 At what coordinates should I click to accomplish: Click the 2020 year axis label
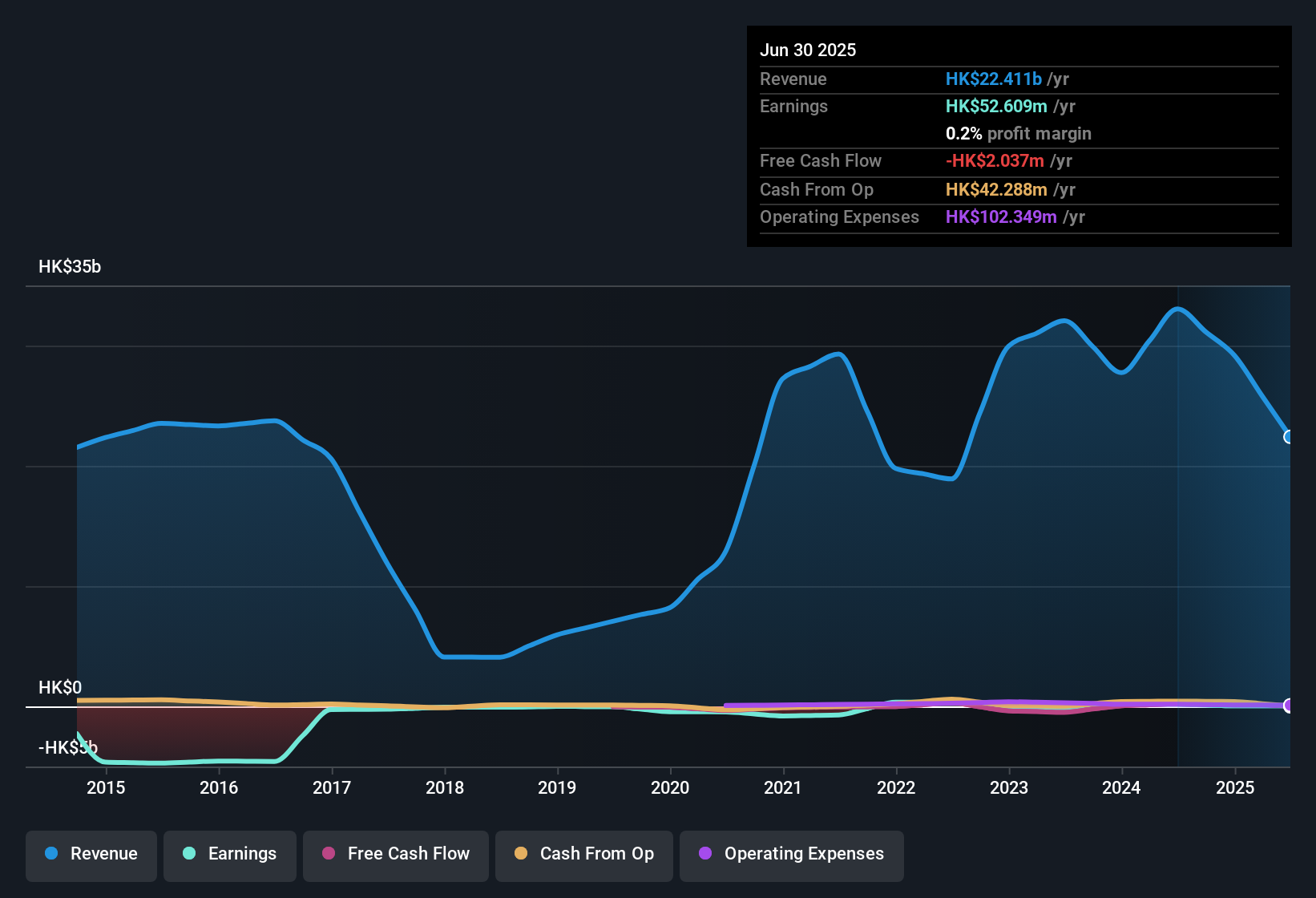(670, 787)
